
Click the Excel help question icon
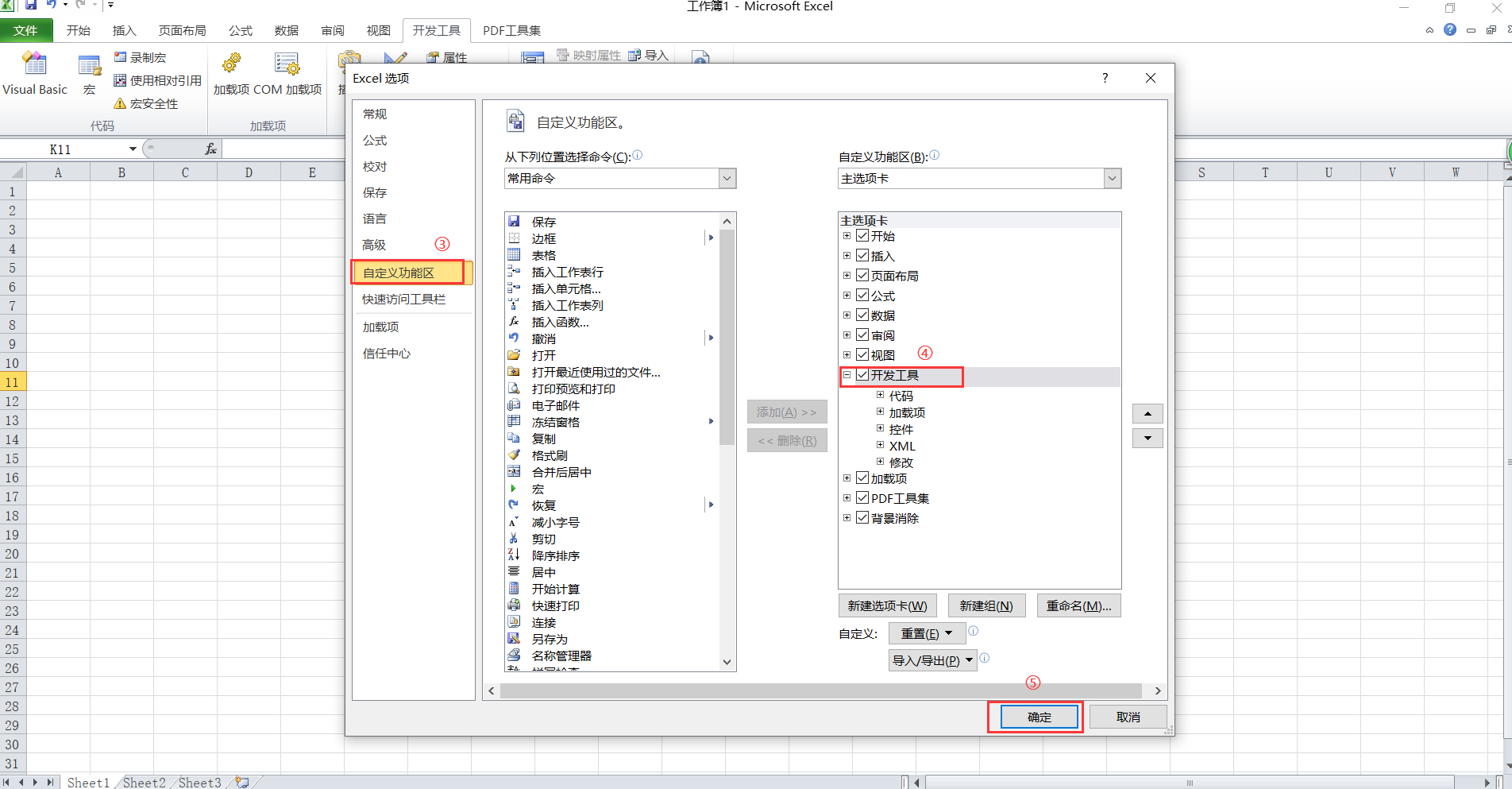tap(1450, 29)
